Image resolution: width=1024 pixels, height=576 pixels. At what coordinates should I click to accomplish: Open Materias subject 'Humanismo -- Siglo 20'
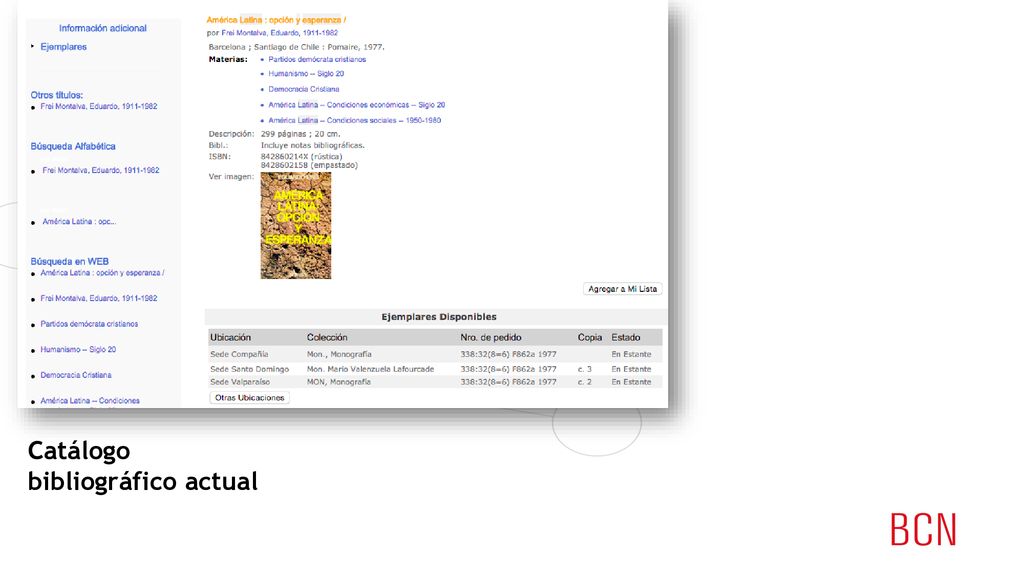coord(306,74)
